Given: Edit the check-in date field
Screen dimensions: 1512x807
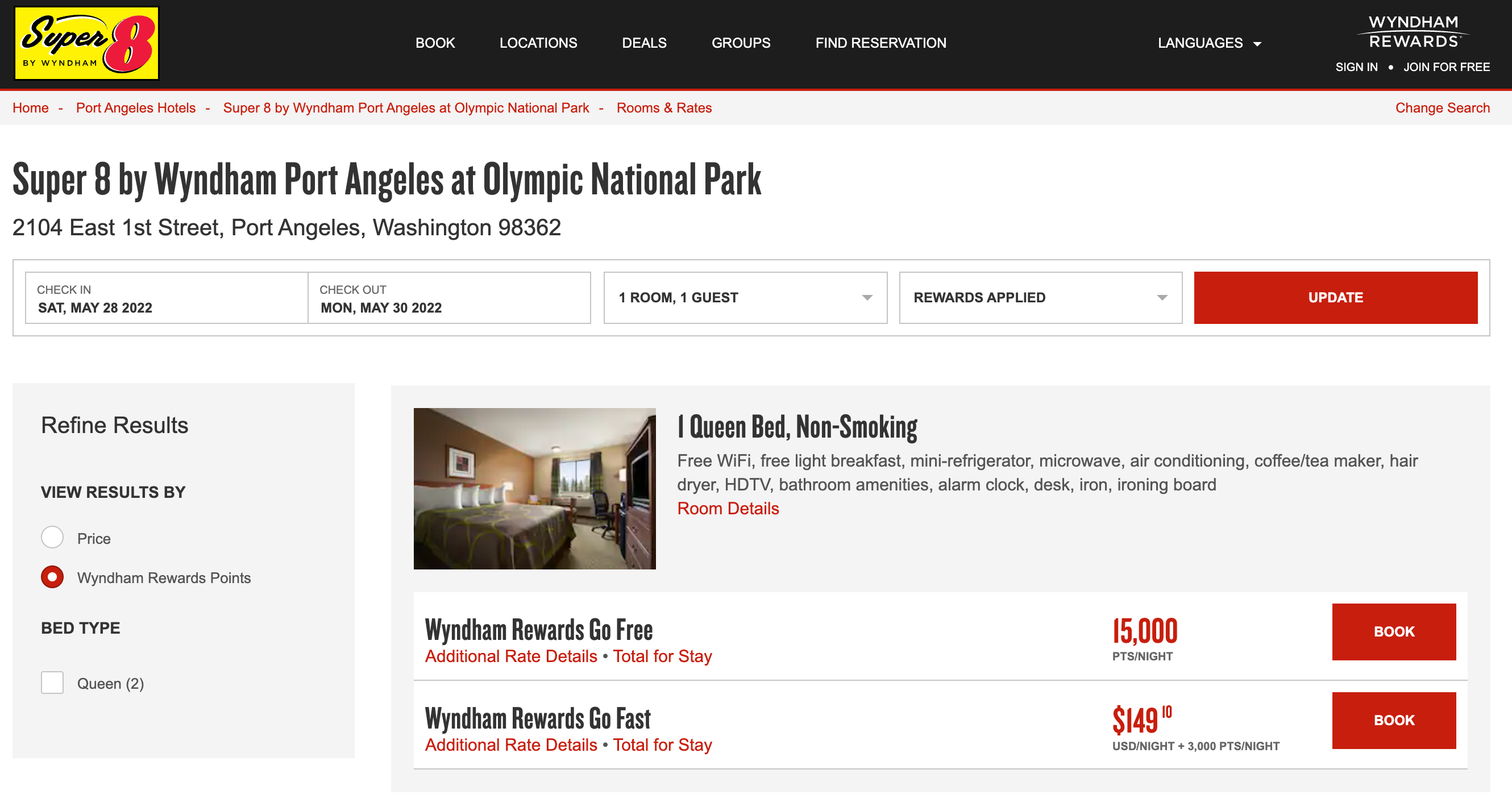Looking at the screenshot, I should click(x=166, y=298).
